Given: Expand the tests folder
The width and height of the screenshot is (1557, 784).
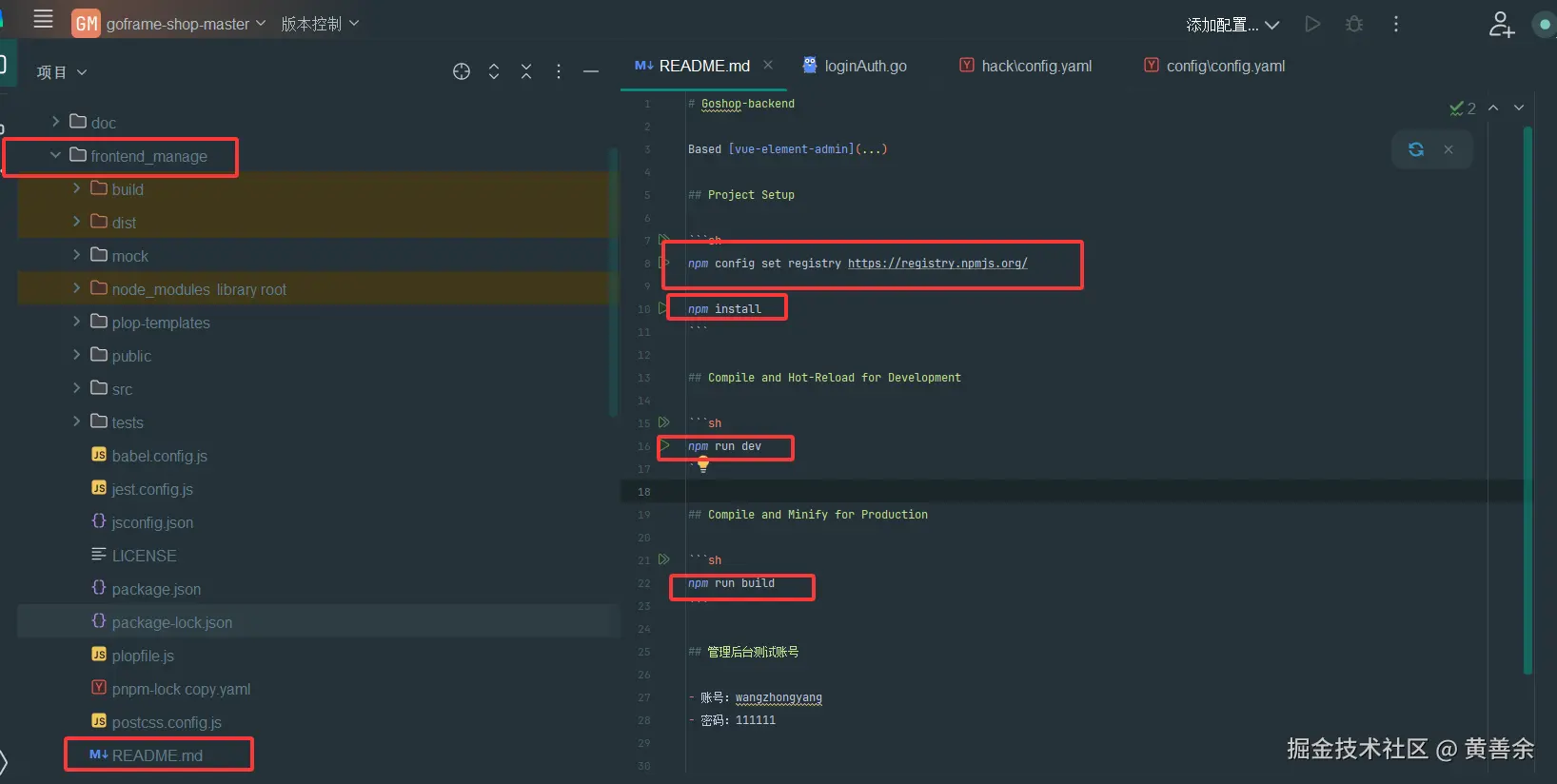Looking at the screenshot, I should 77,421.
